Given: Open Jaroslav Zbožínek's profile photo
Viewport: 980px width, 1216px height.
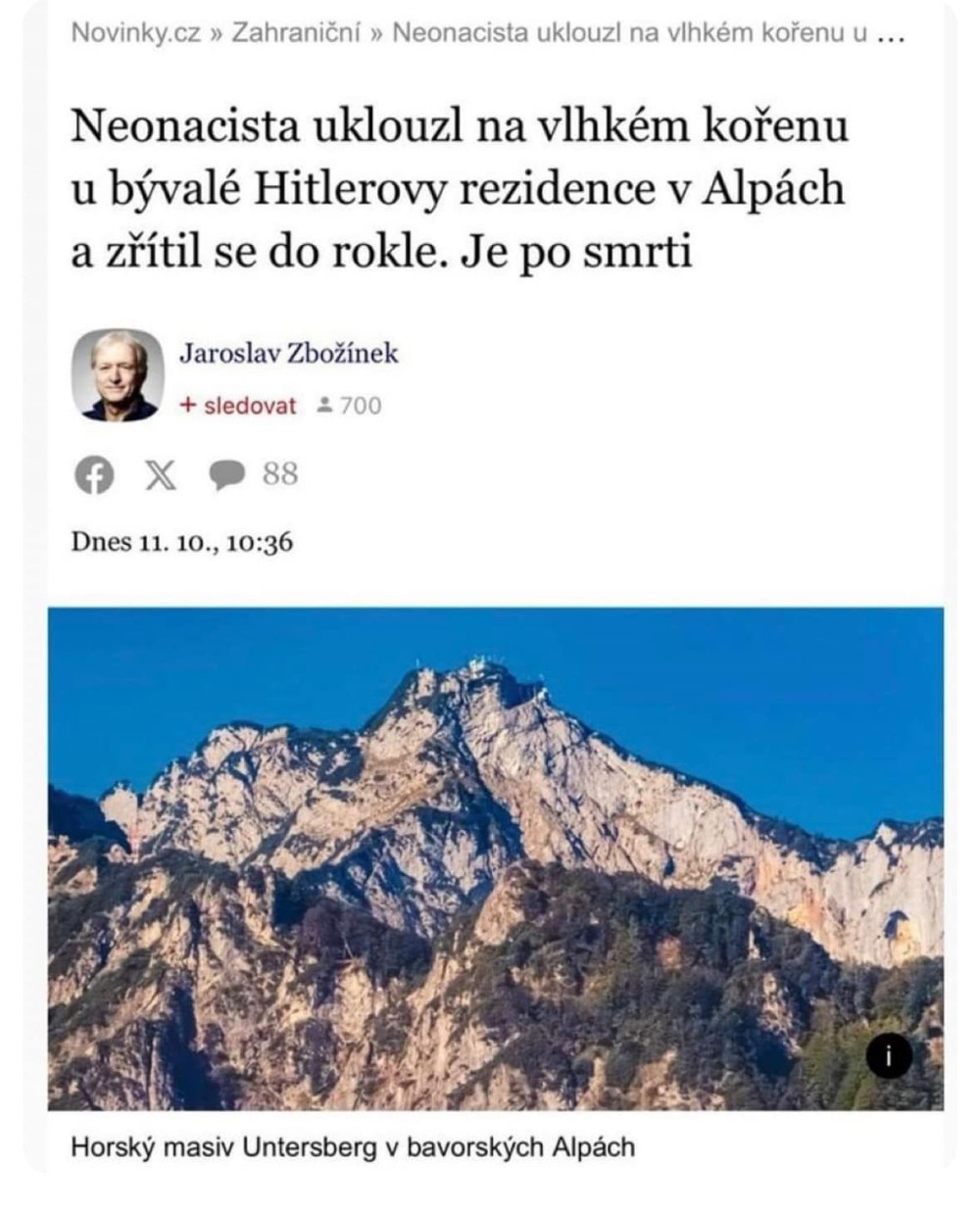Looking at the screenshot, I should 118,375.
